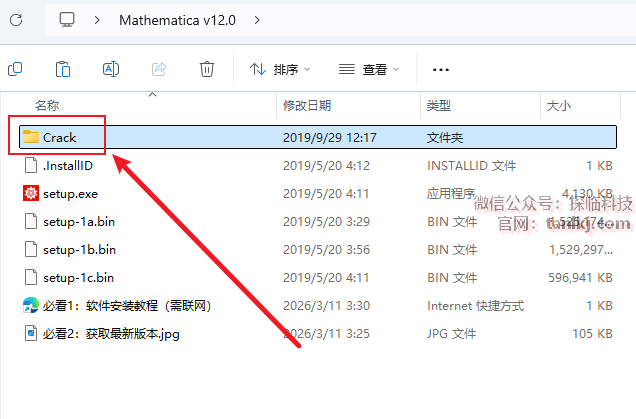636x419 pixels.
Task: Select the Crack folder name
Action: (60, 138)
